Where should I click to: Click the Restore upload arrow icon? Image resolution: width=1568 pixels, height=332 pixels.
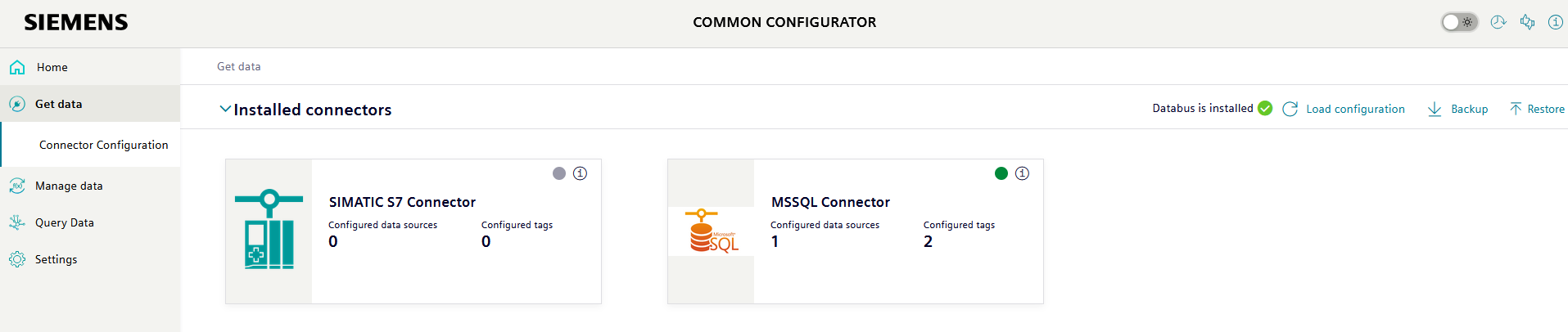pos(1516,109)
